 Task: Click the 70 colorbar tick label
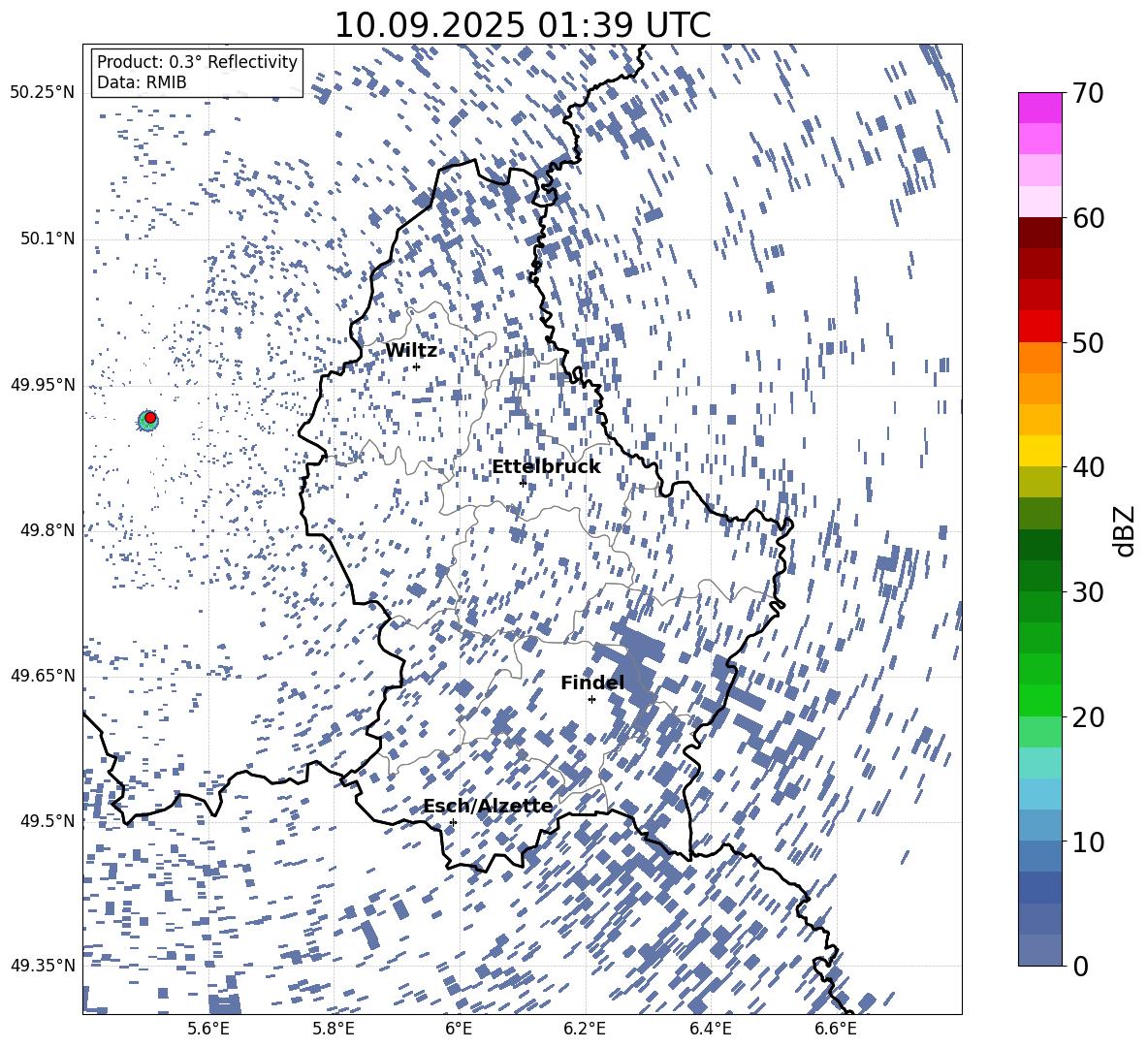coord(1087,93)
